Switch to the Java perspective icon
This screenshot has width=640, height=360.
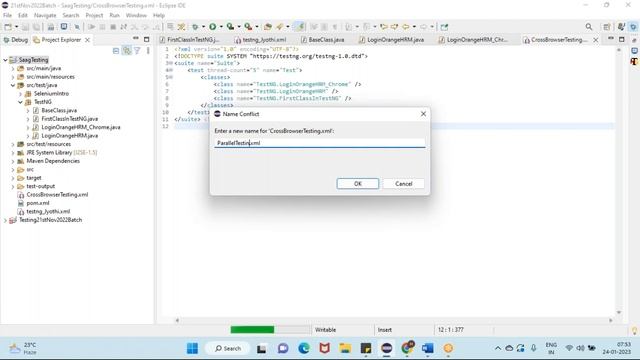pyautogui.click(x=621, y=27)
